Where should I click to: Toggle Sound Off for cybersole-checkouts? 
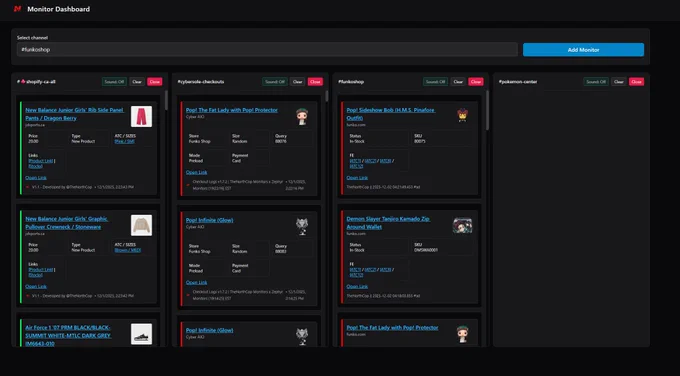point(275,82)
